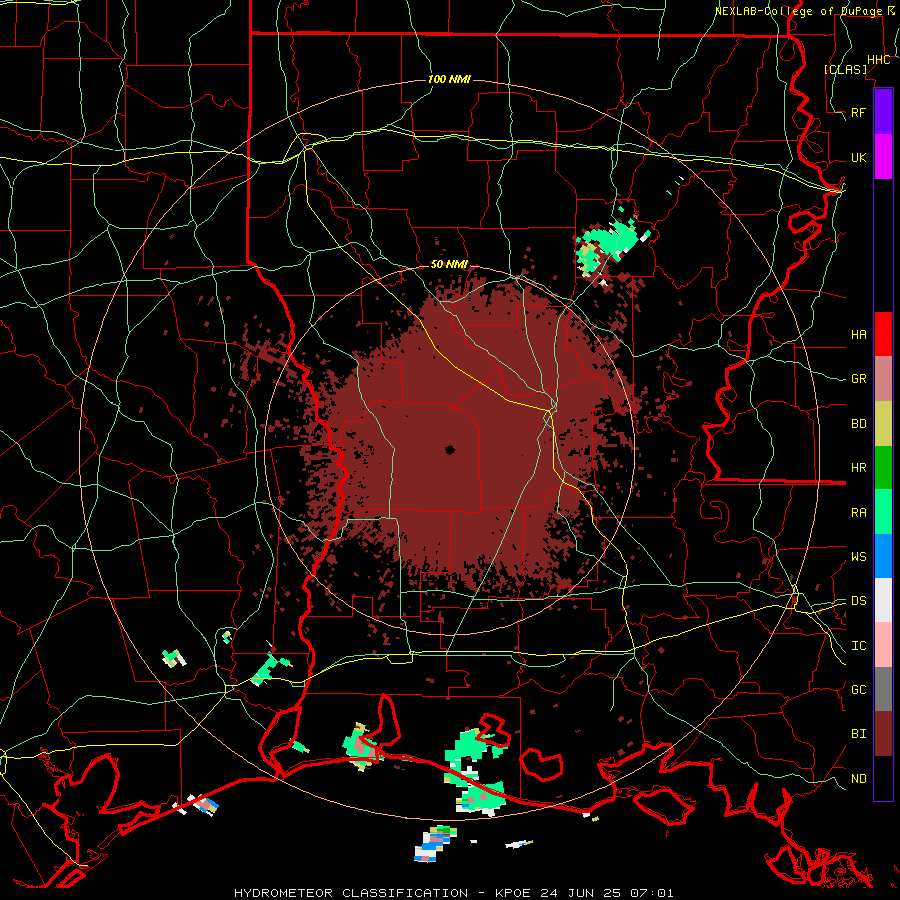Screen dimensions: 900x900
Task: Click the RF legend label text
Action: (859, 112)
